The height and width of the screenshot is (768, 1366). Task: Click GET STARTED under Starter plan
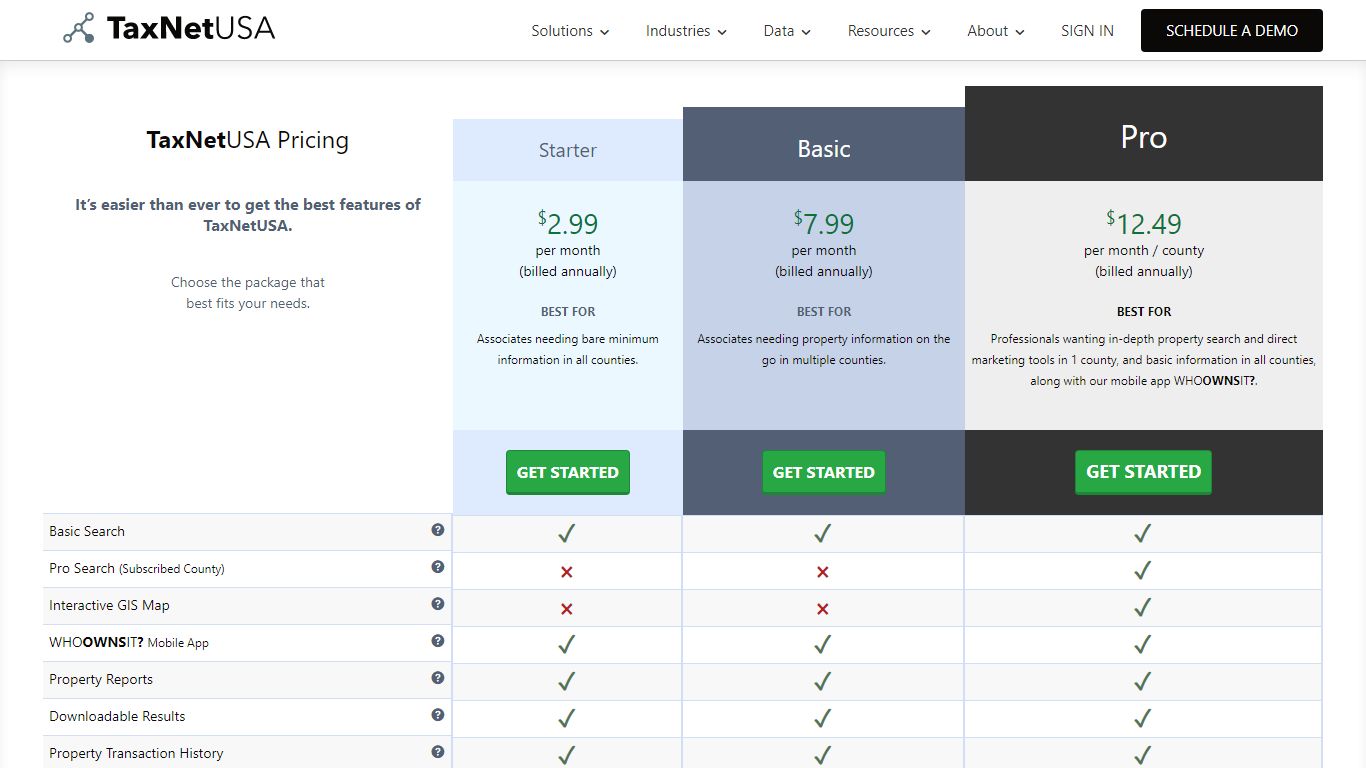click(568, 472)
